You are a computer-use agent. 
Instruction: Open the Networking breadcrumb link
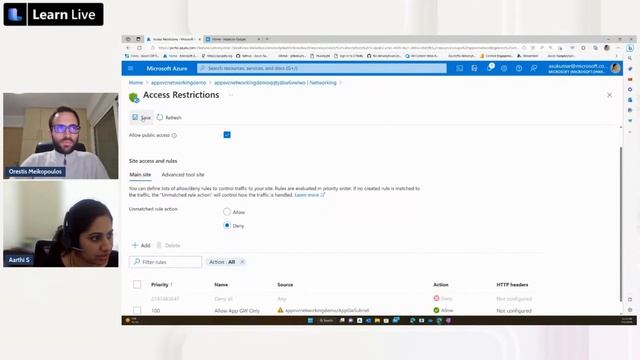point(276,82)
